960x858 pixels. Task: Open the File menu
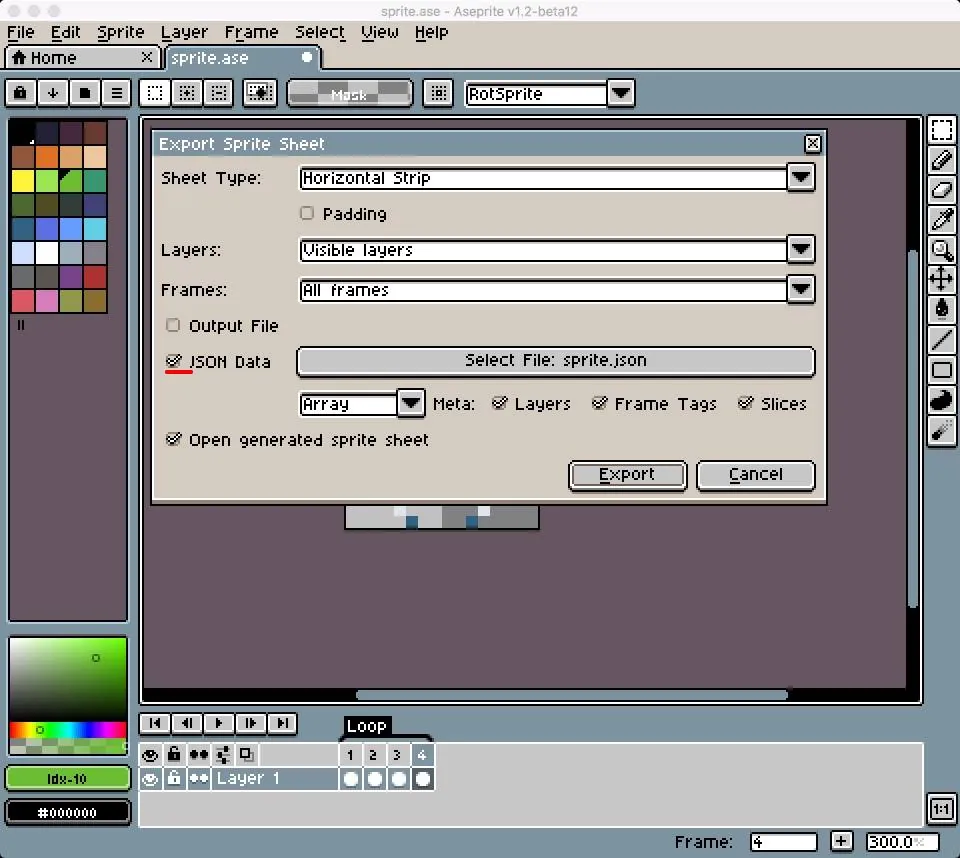click(x=21, y=32)
